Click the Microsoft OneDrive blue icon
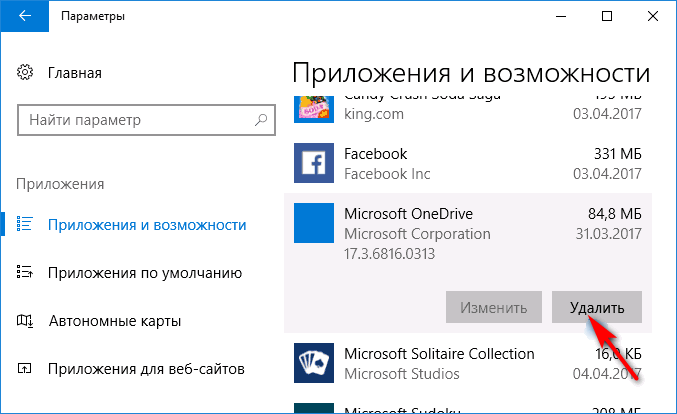 [x=314, y=223]
